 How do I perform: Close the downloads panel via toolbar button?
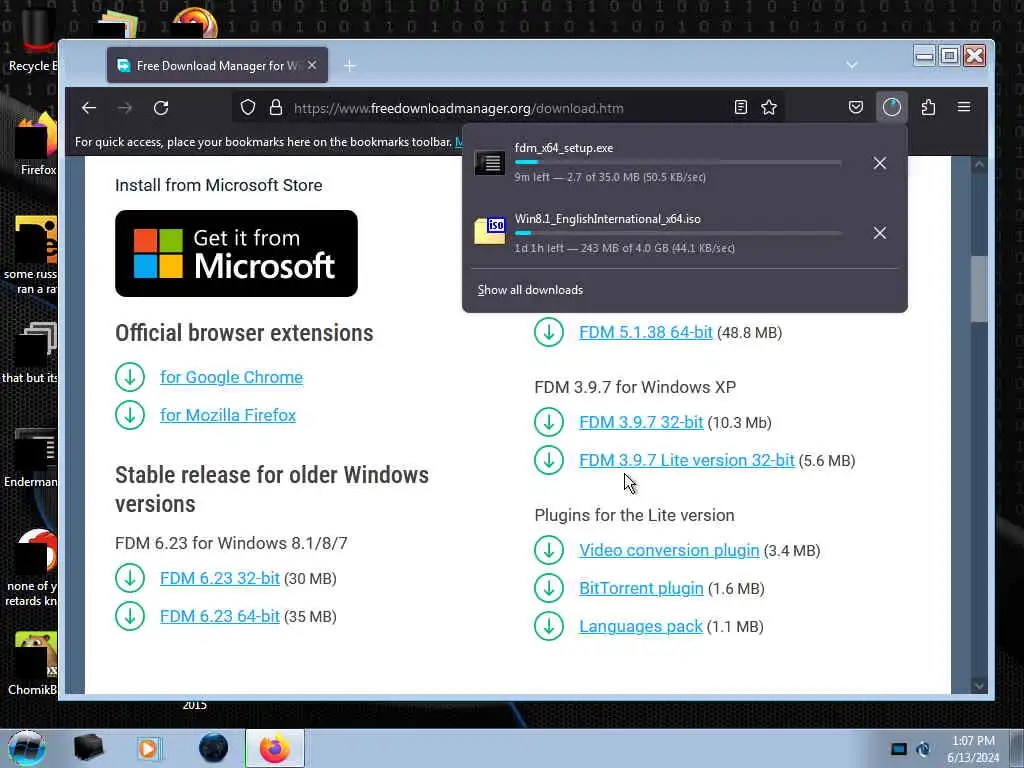[x=891, y=107]
